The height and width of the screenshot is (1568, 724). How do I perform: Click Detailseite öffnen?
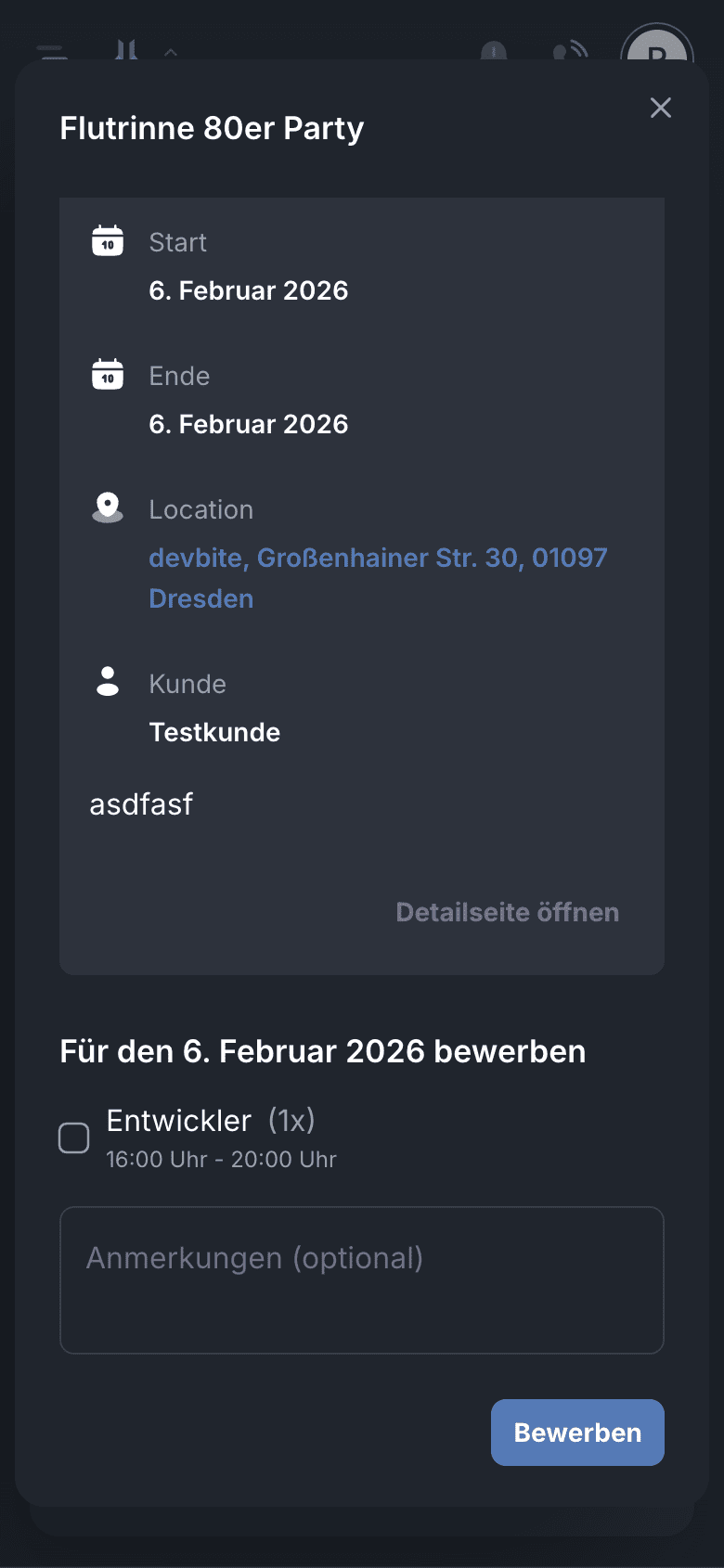point(507,912)
